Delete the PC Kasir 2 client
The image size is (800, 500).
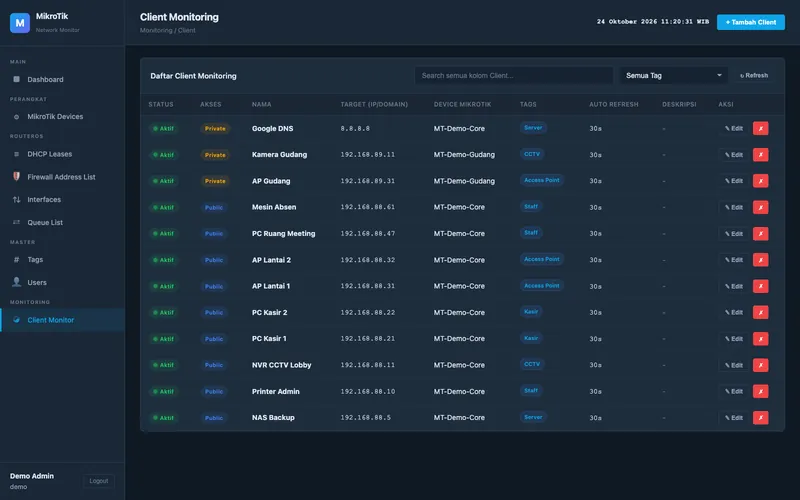click(x=760, y=312)
